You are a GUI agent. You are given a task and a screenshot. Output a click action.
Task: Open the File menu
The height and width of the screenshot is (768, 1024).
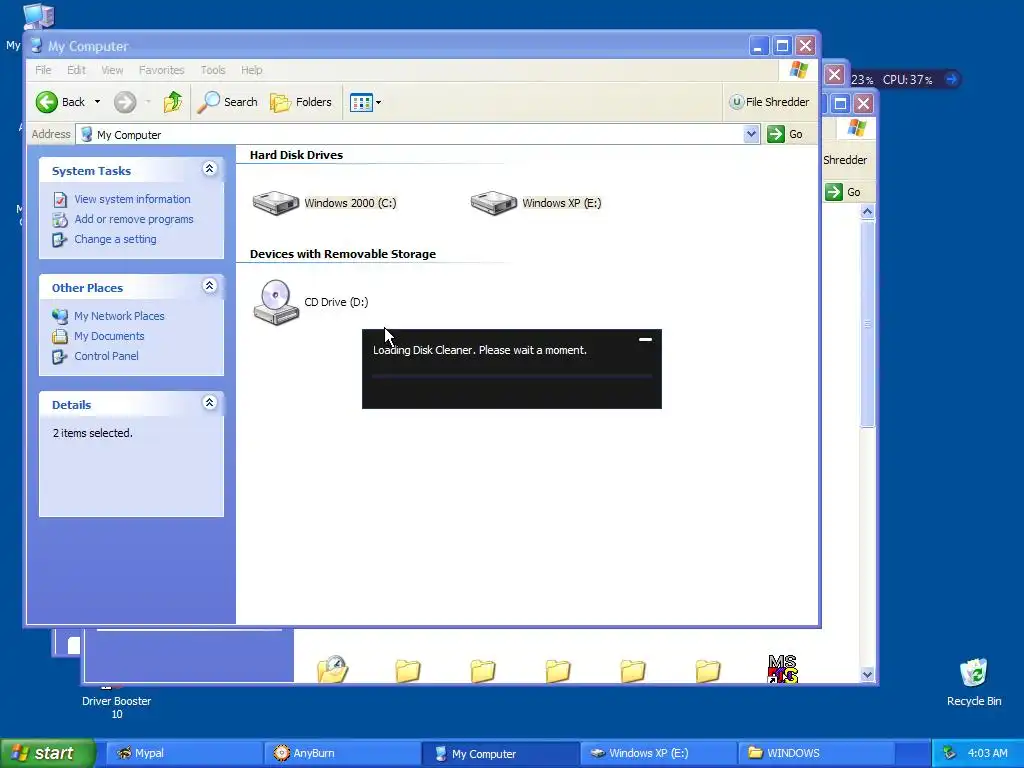[43, 70]
